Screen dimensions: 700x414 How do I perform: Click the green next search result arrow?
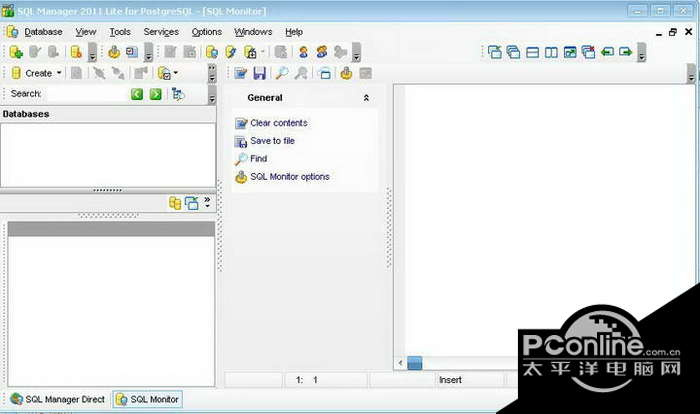point(155,94)
